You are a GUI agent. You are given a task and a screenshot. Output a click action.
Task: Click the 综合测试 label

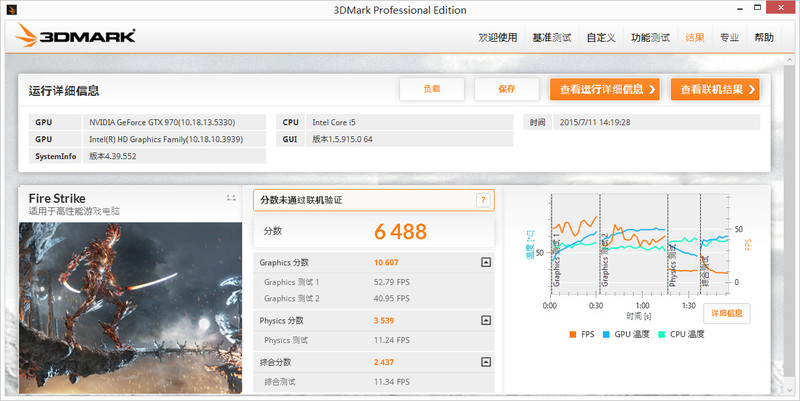pyautogui.click(x=280, y=382)
